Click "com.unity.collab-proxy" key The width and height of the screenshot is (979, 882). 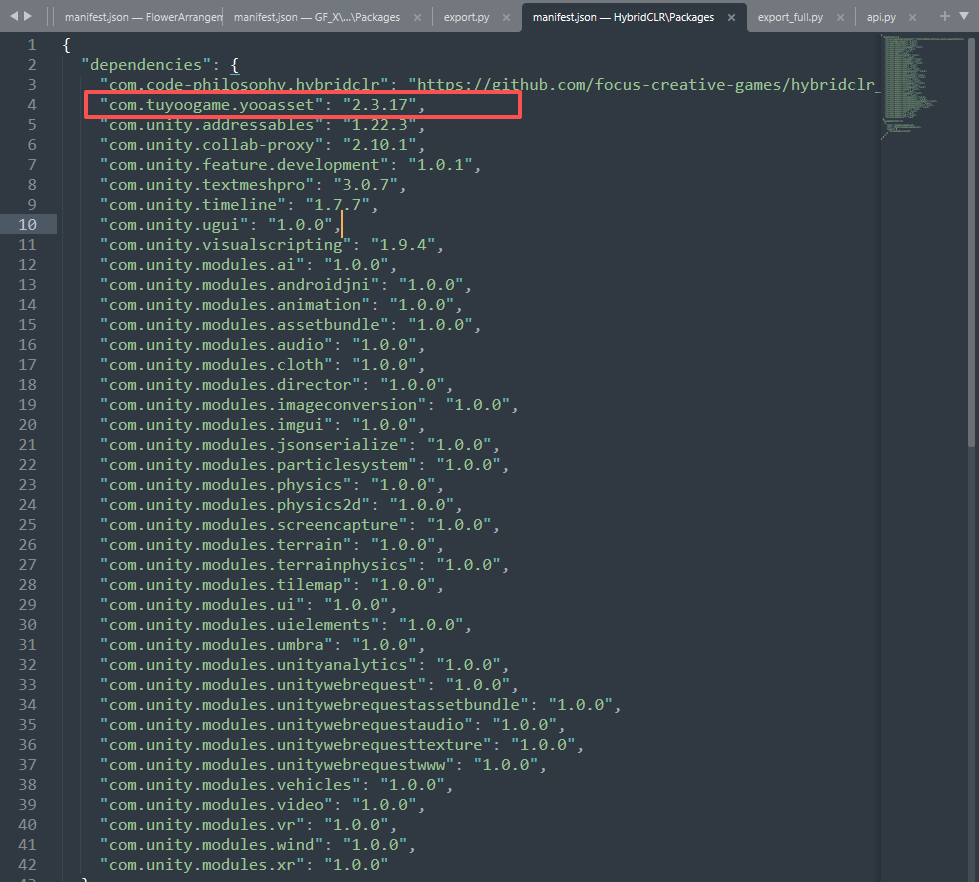click(212, 145)
